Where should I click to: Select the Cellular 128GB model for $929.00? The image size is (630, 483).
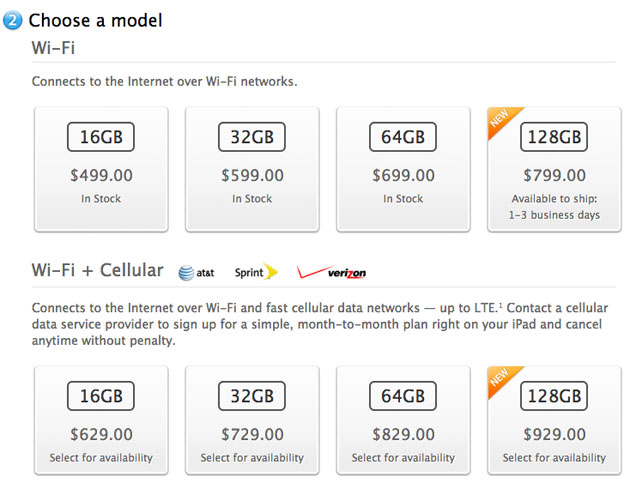(554, 420)
